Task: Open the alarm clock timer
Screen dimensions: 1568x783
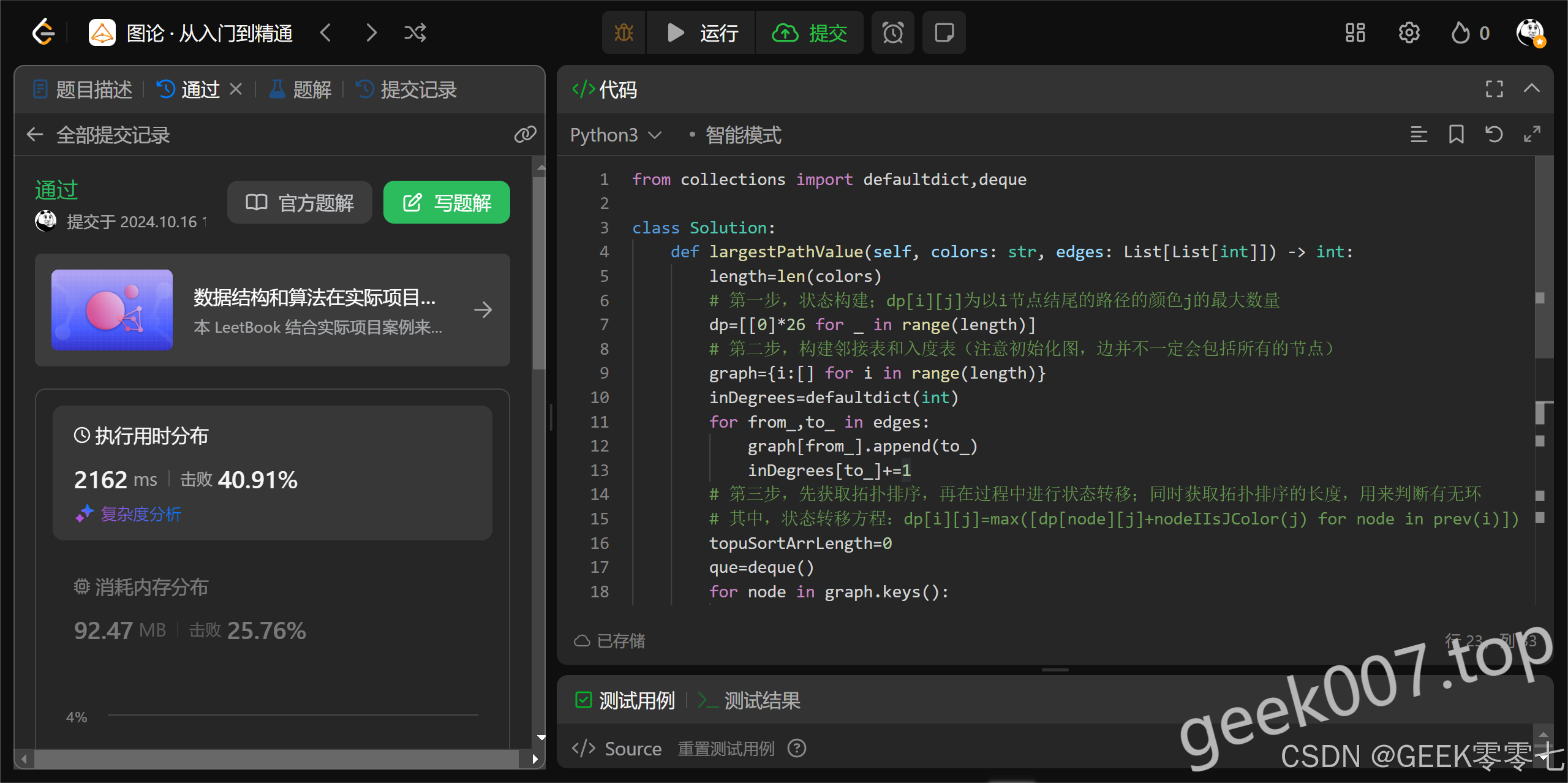Action: coord(892,32)
